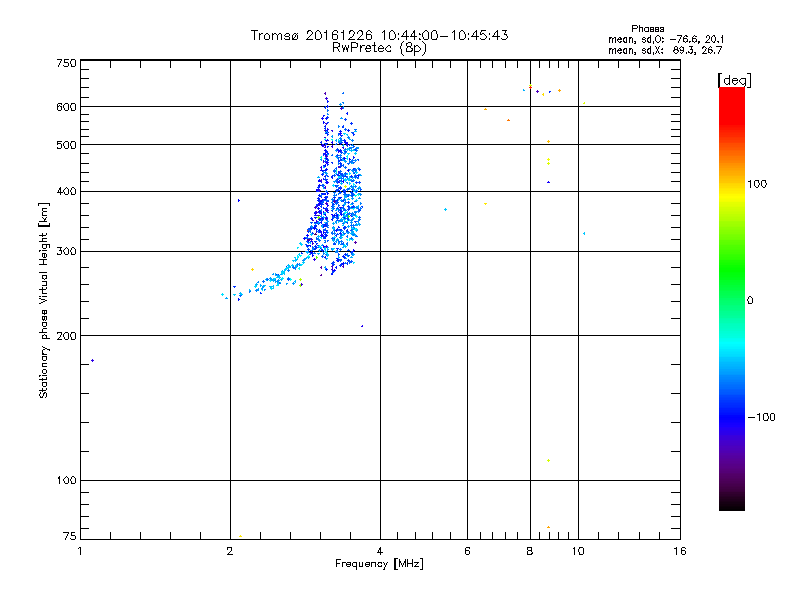Viewport: 800px width, 600px height.
Task: Click the x-axis '2' tick label
Action: point(230,551)
